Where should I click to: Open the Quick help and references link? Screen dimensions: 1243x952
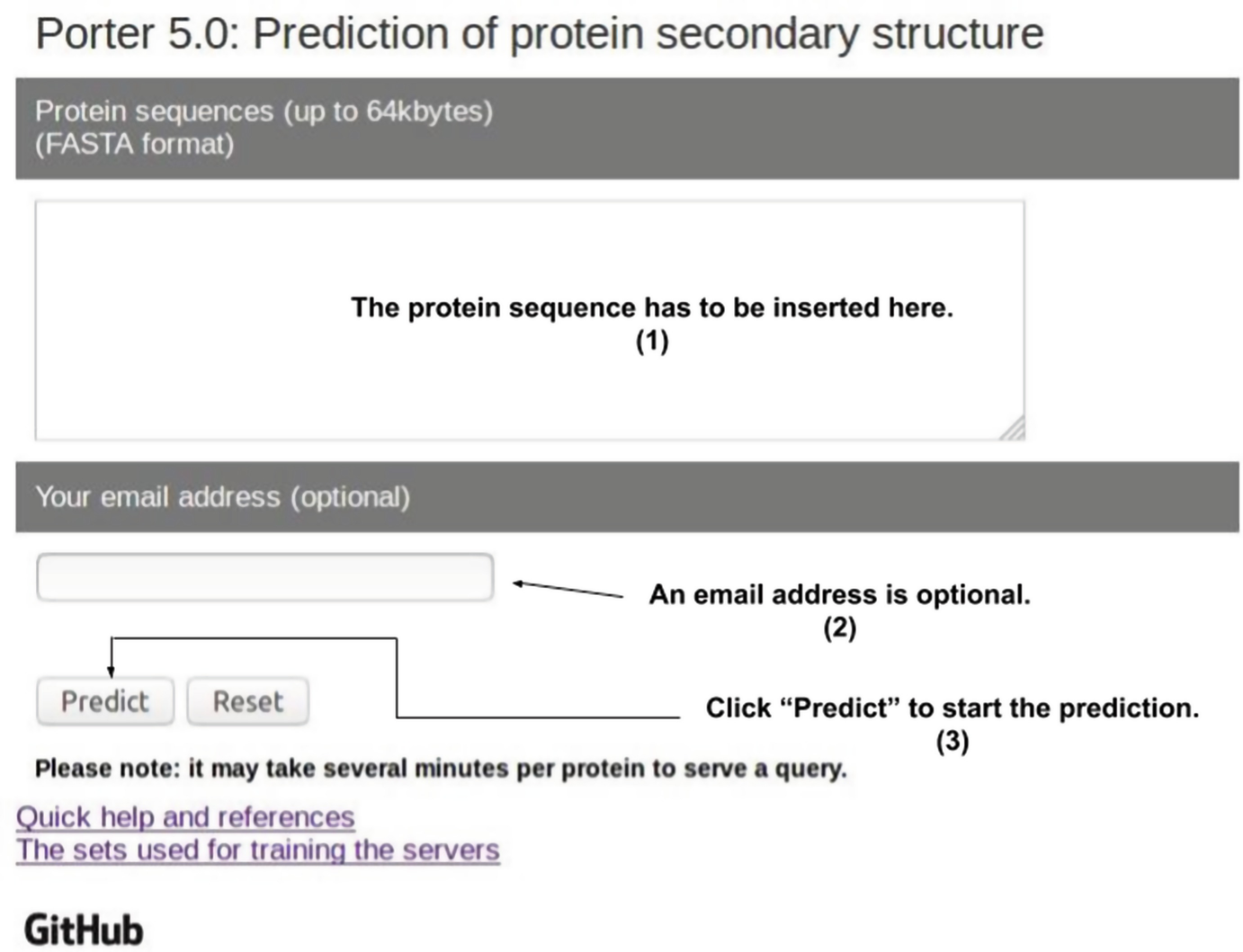coord(185,816)
